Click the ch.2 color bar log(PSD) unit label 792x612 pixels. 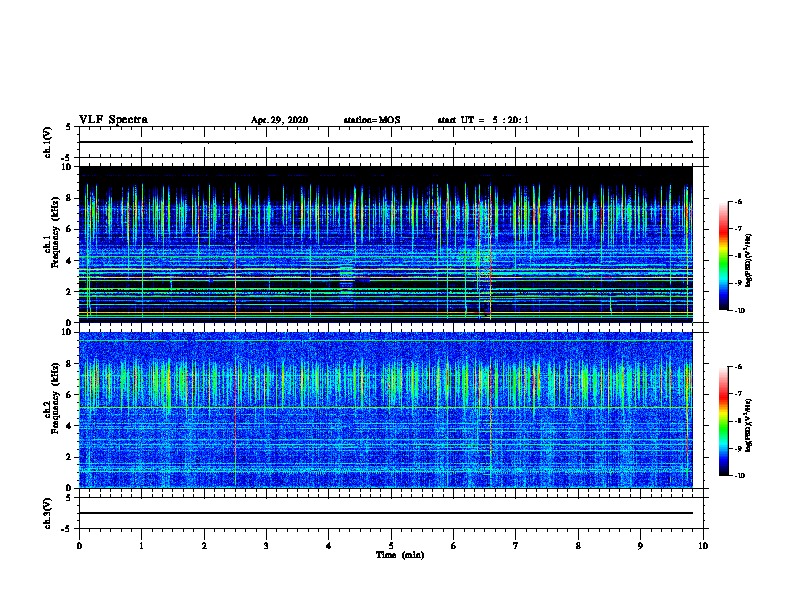pos(748,425)
